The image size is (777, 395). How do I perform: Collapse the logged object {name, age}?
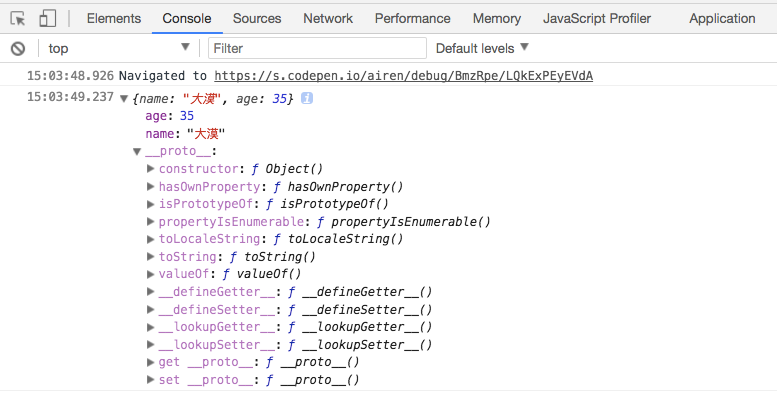point(124,99)
